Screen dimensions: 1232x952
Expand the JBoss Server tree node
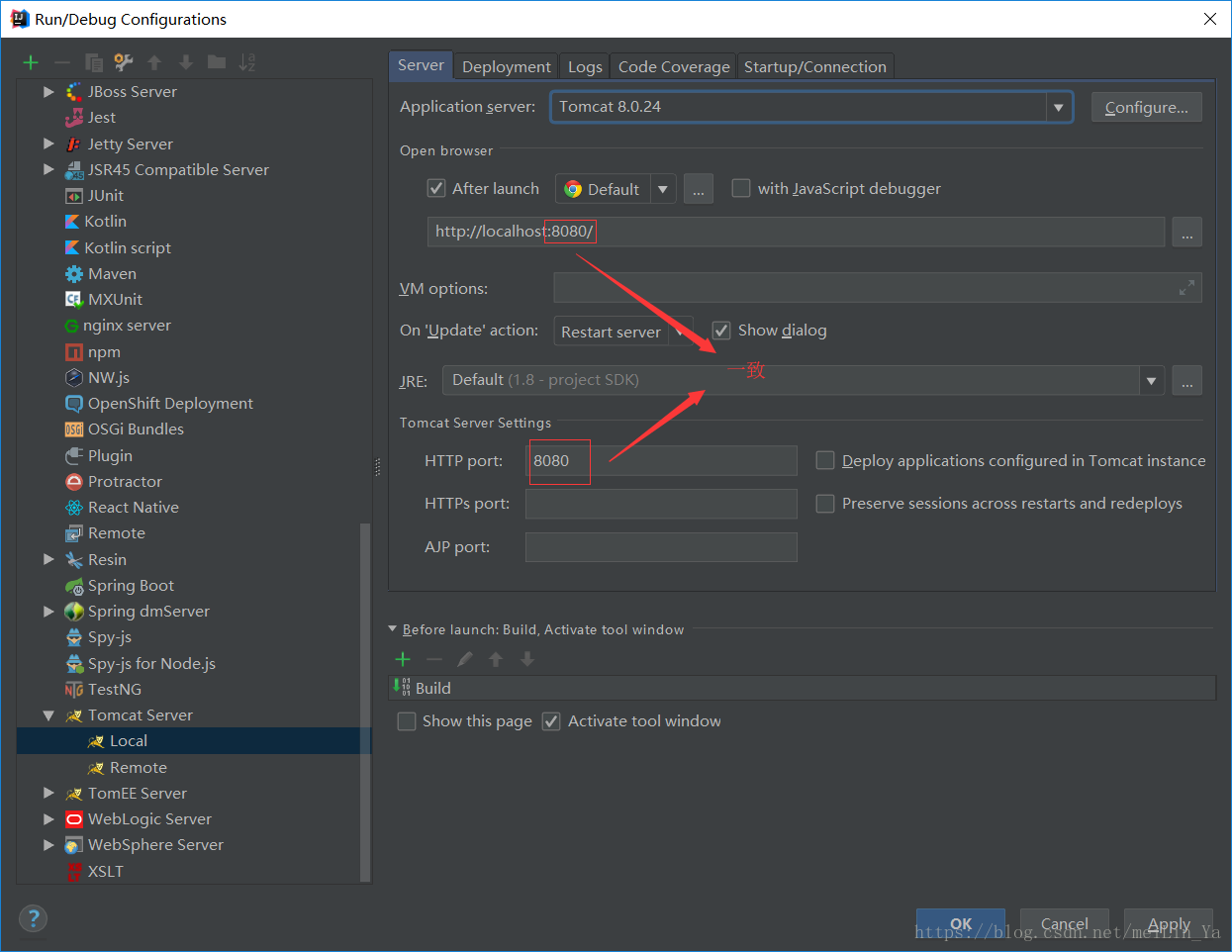tap(48, 92)
